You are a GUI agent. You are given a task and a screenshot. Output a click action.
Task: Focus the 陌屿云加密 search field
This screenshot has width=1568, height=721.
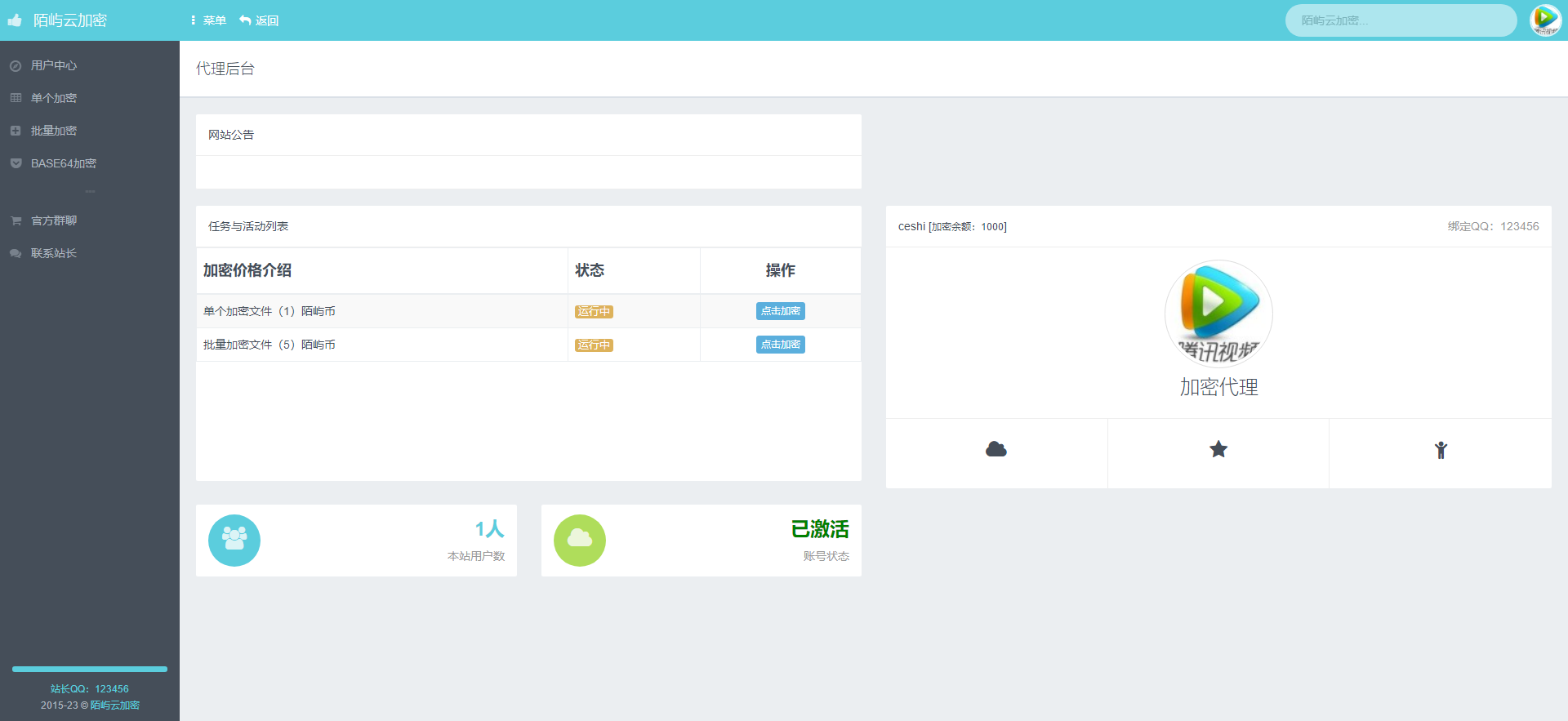[1400, 20]
